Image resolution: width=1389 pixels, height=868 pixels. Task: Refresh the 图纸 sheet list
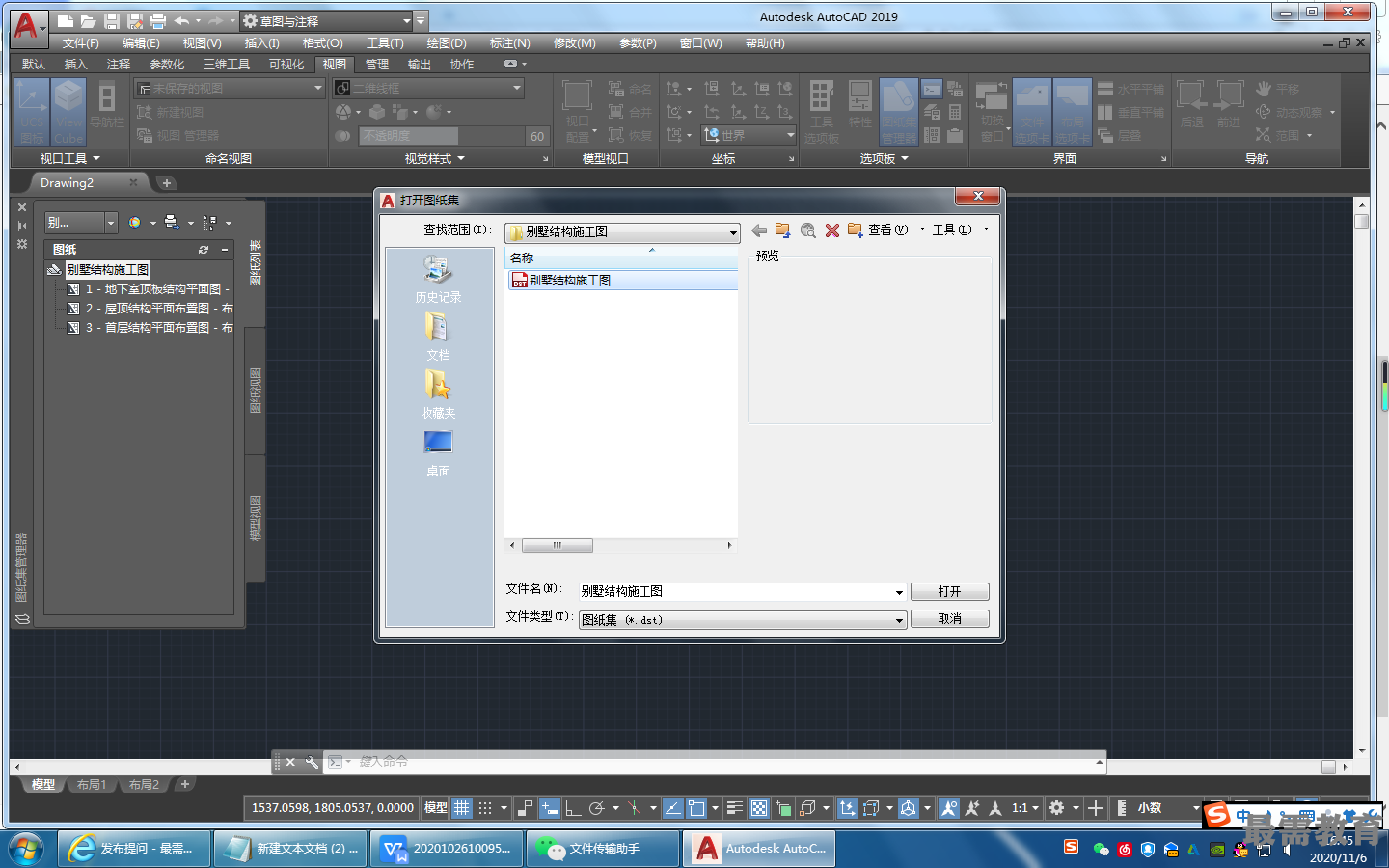(x=204, y=250)
